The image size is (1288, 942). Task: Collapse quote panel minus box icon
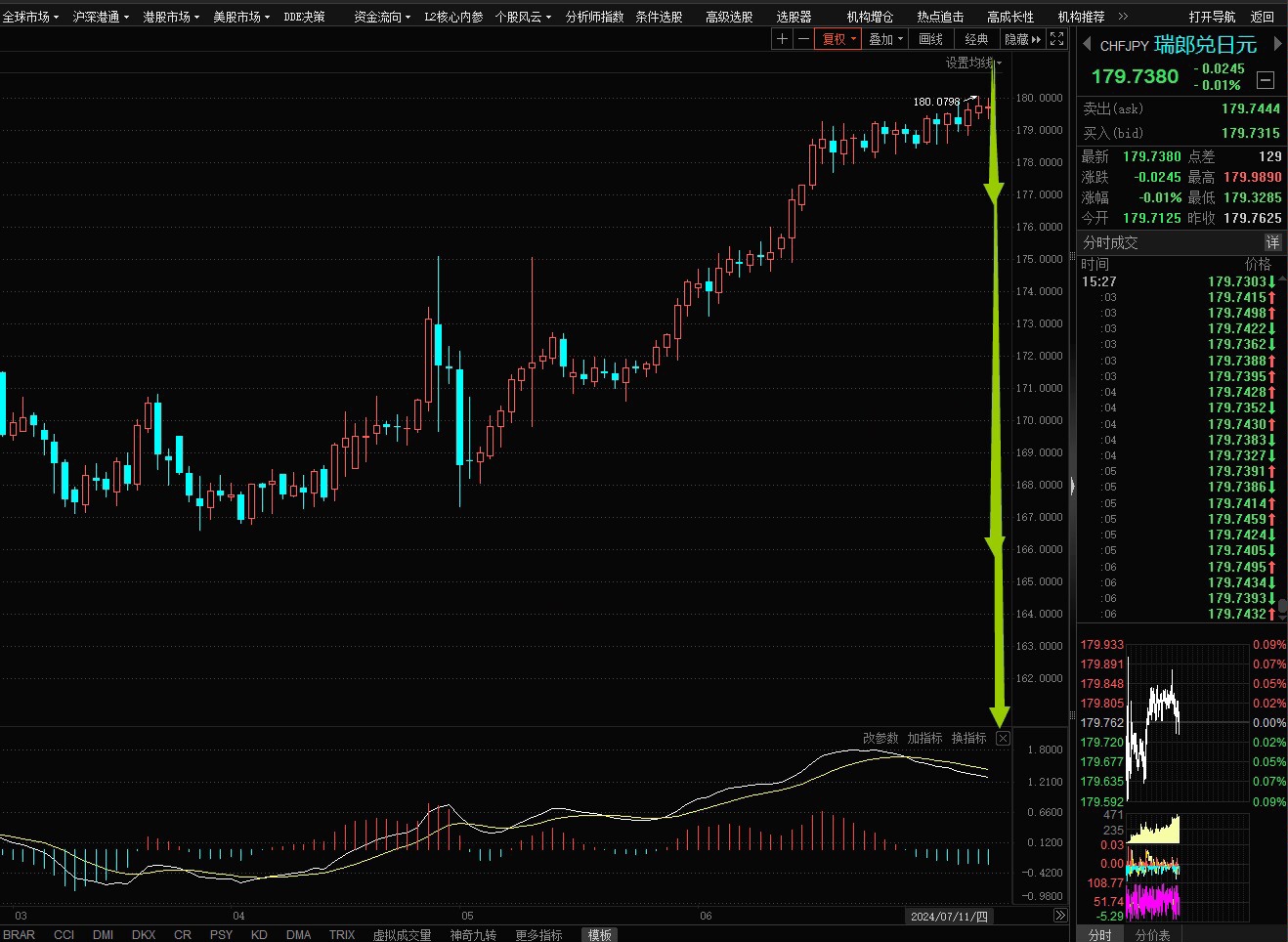[x=1266, y=80]
